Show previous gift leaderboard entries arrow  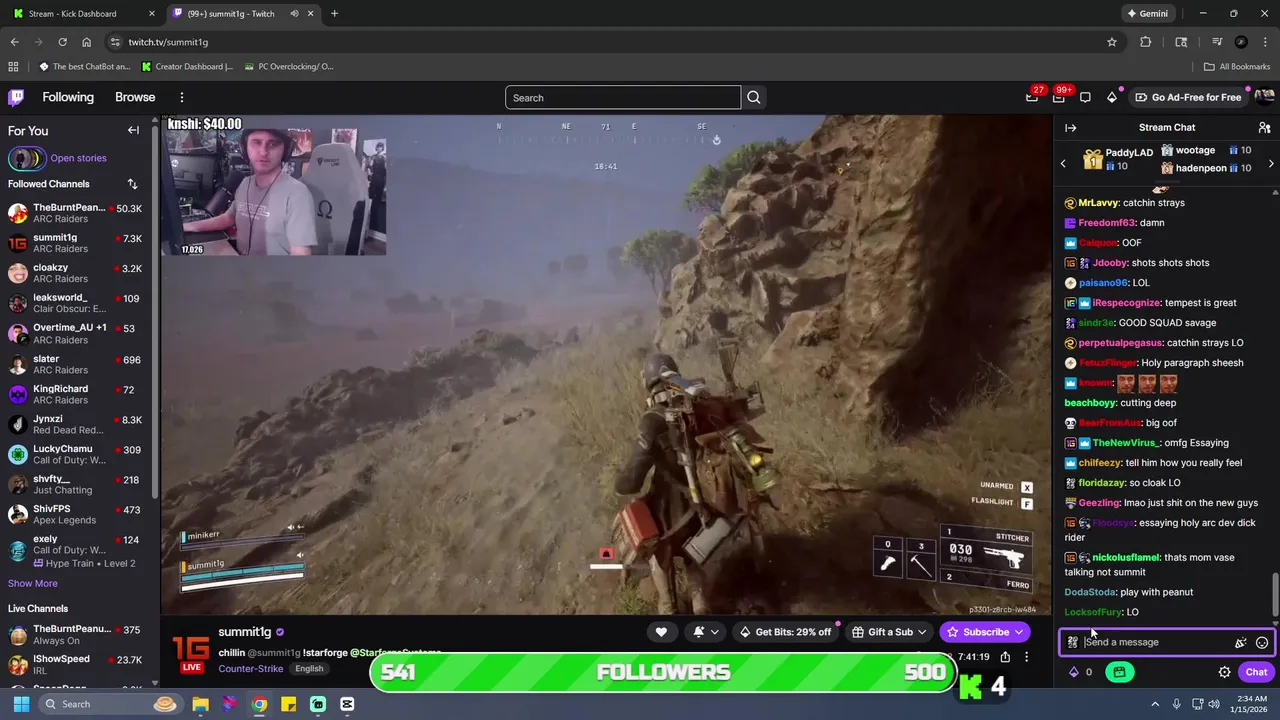coord(1063,163)
